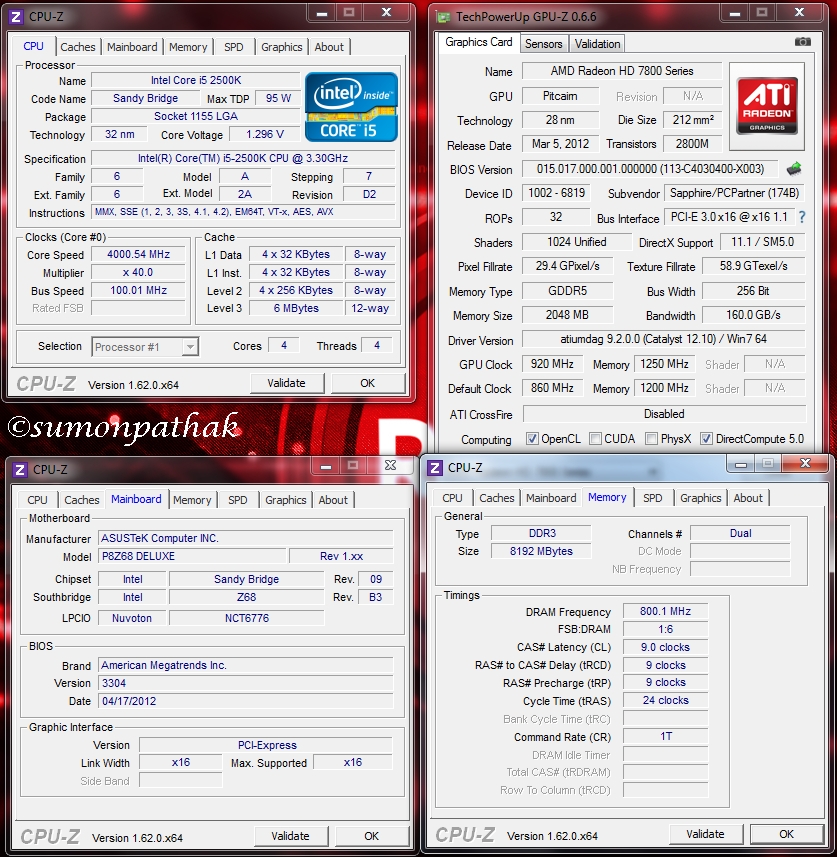
Task: Click the Multiplier value x 40.0
Action: tap(139, 272)
